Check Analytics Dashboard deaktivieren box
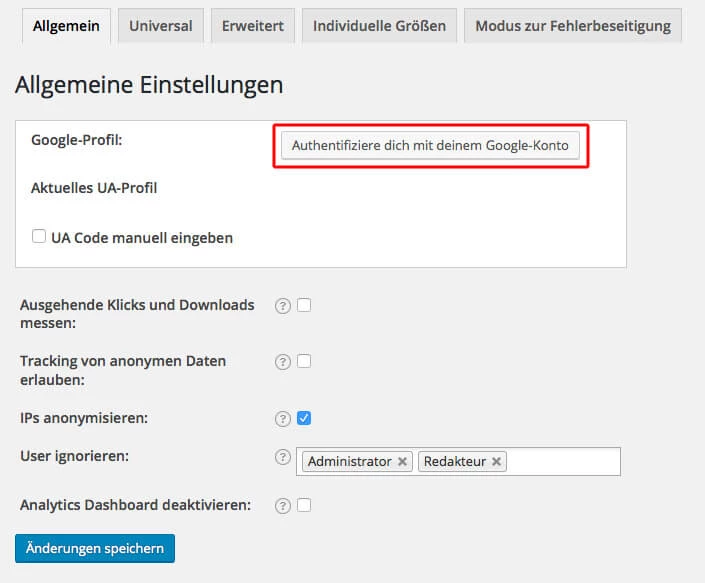This screenshot has width=705, height=583. 304,505
